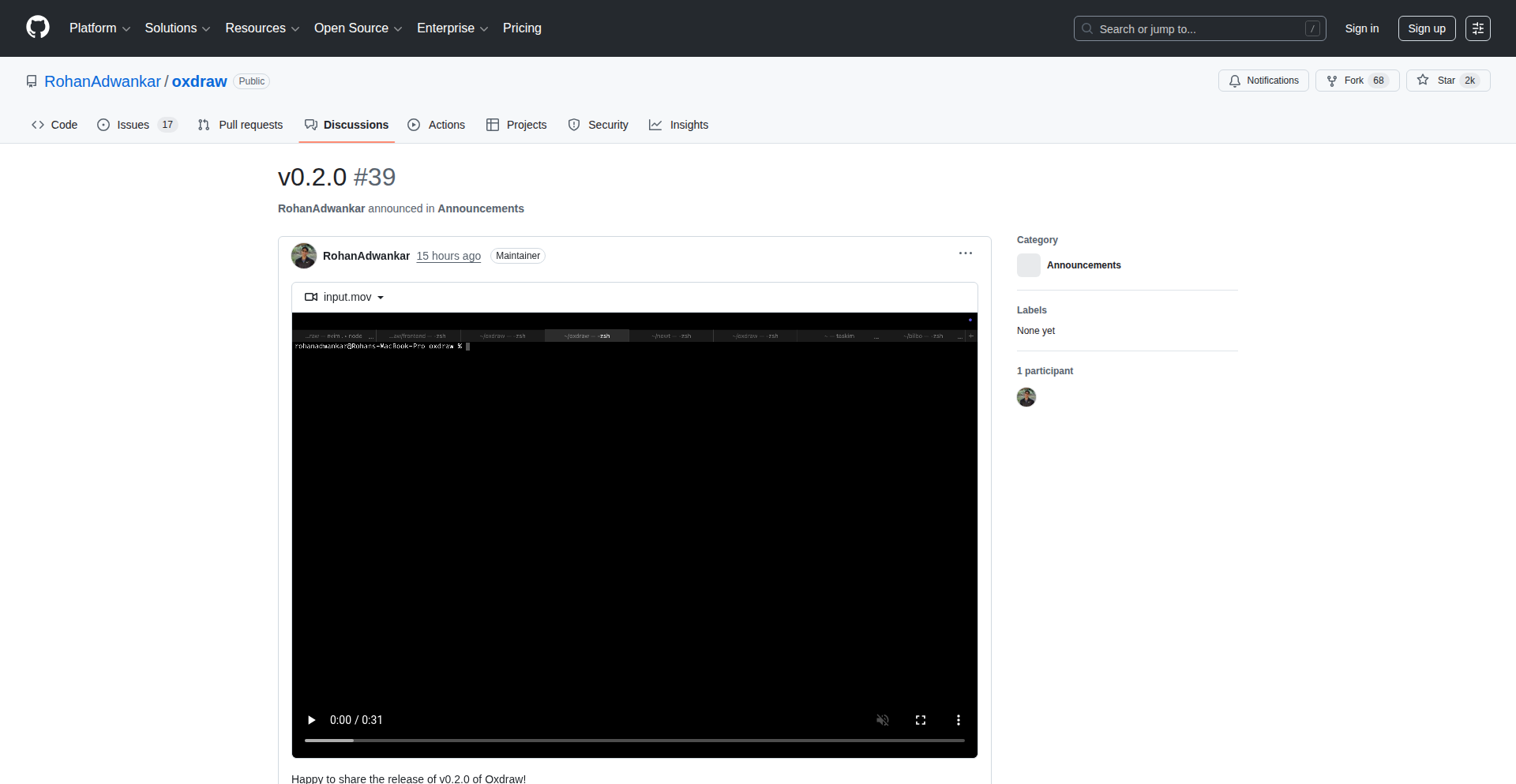
Task: Click participant avatar in sidebar
Action: click(1026, 397)
